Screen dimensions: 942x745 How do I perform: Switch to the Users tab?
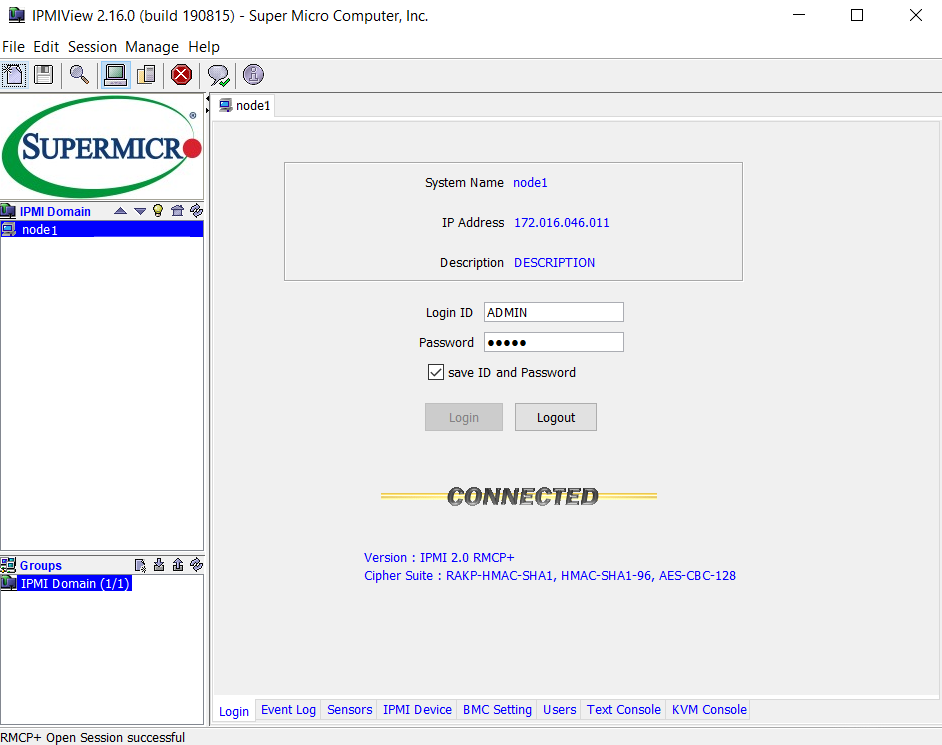[x=559, y=710]
